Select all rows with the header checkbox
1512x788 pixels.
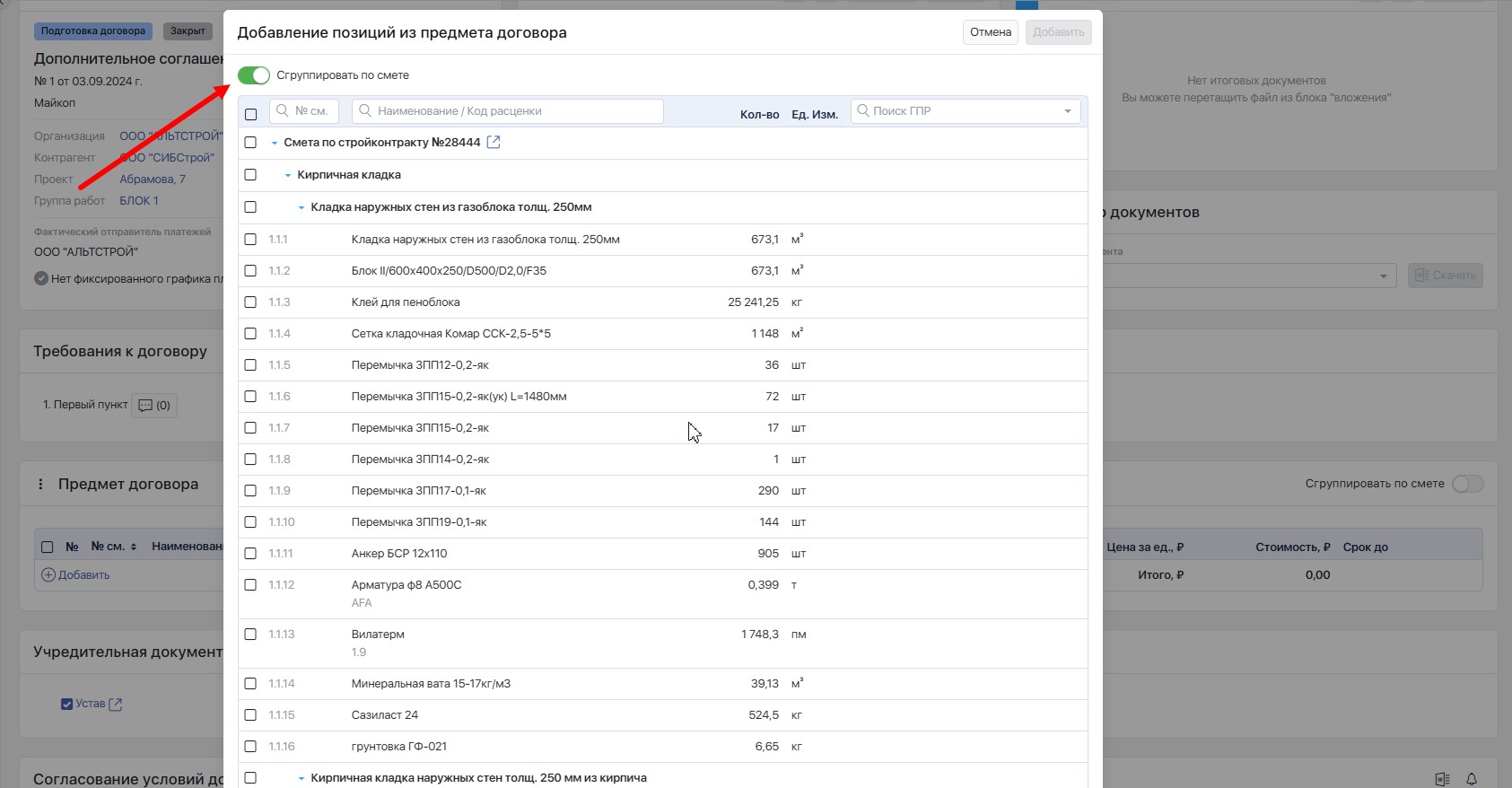[250, 114]
